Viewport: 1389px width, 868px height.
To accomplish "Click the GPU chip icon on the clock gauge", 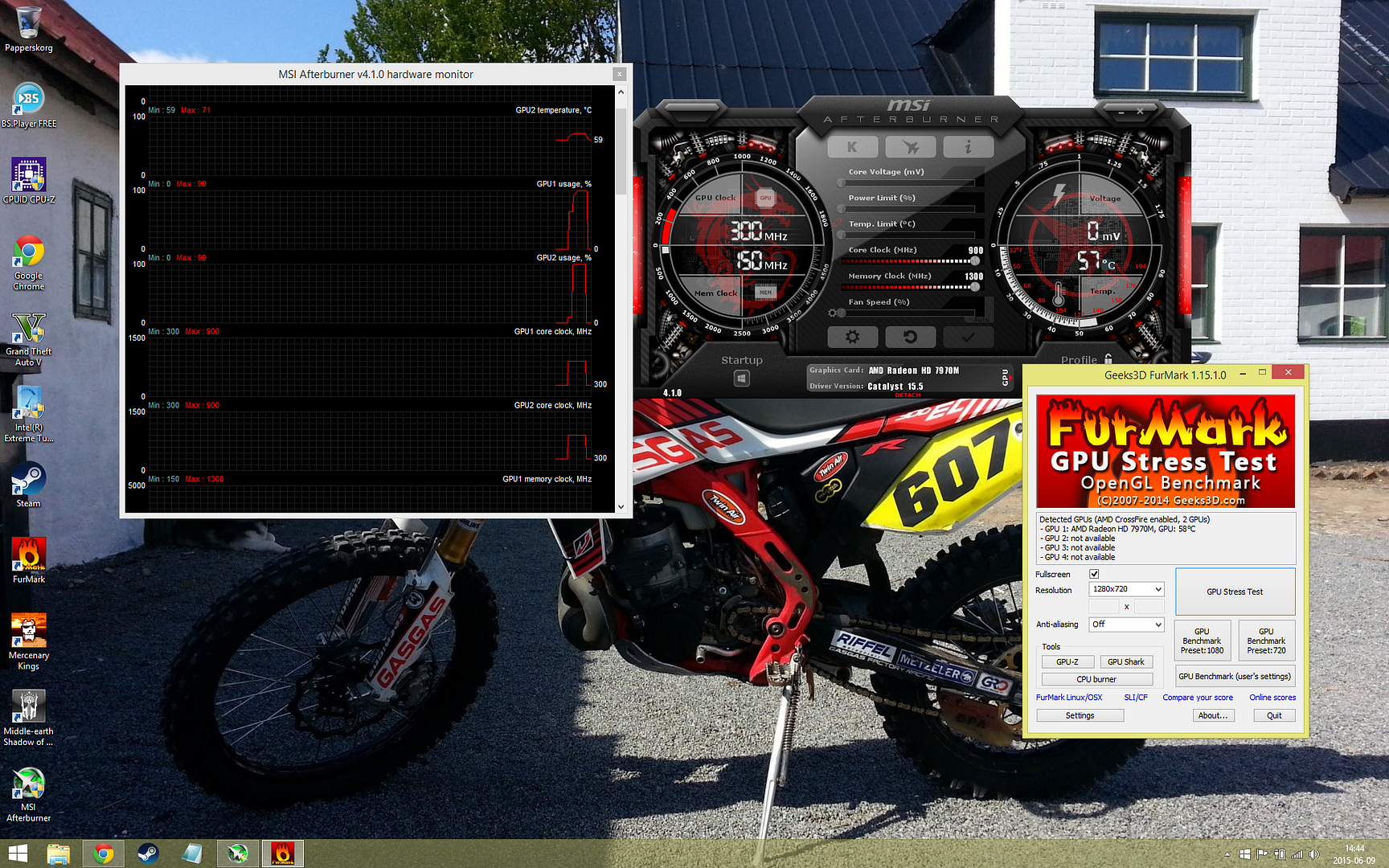I will 765,198.
